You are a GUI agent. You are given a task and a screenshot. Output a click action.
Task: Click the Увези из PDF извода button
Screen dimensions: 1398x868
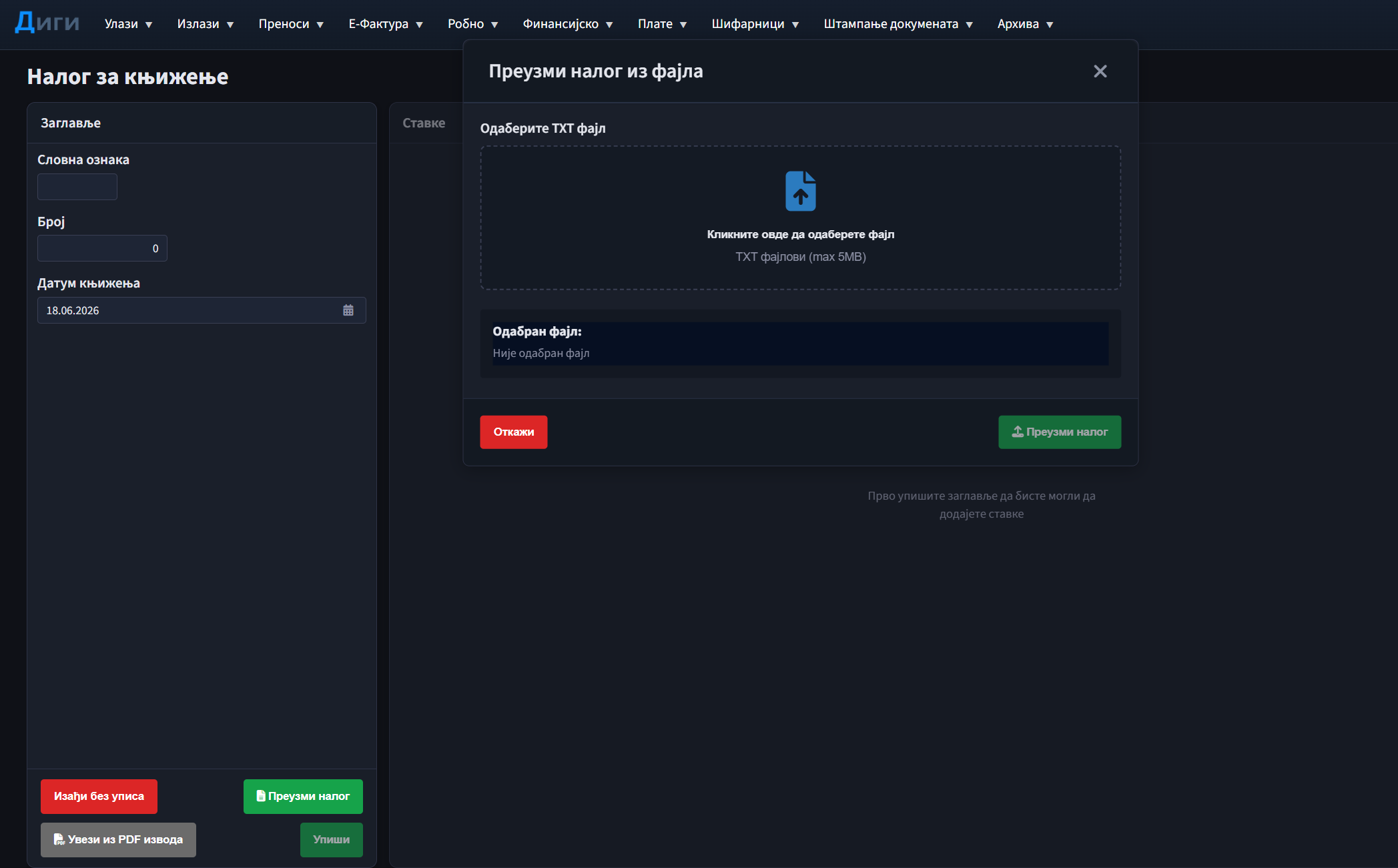pos(118,840)
